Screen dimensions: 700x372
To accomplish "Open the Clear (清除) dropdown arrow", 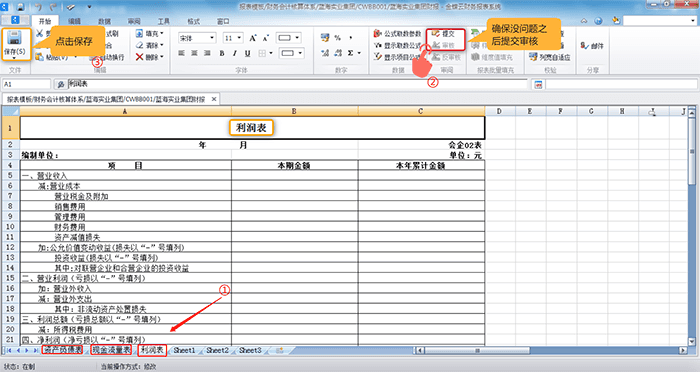I will 162,45.
